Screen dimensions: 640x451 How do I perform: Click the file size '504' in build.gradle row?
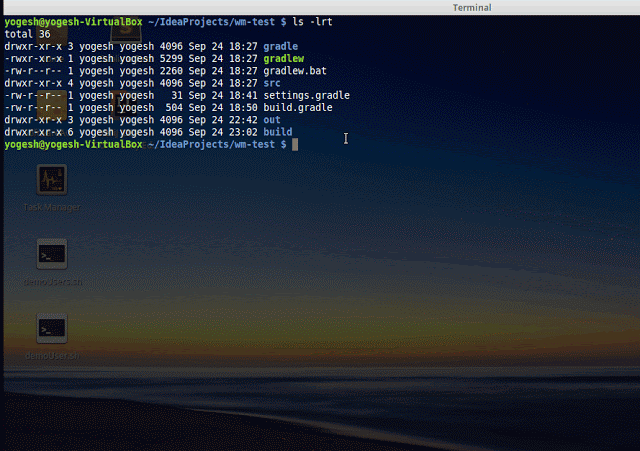[x=174, y=107]
